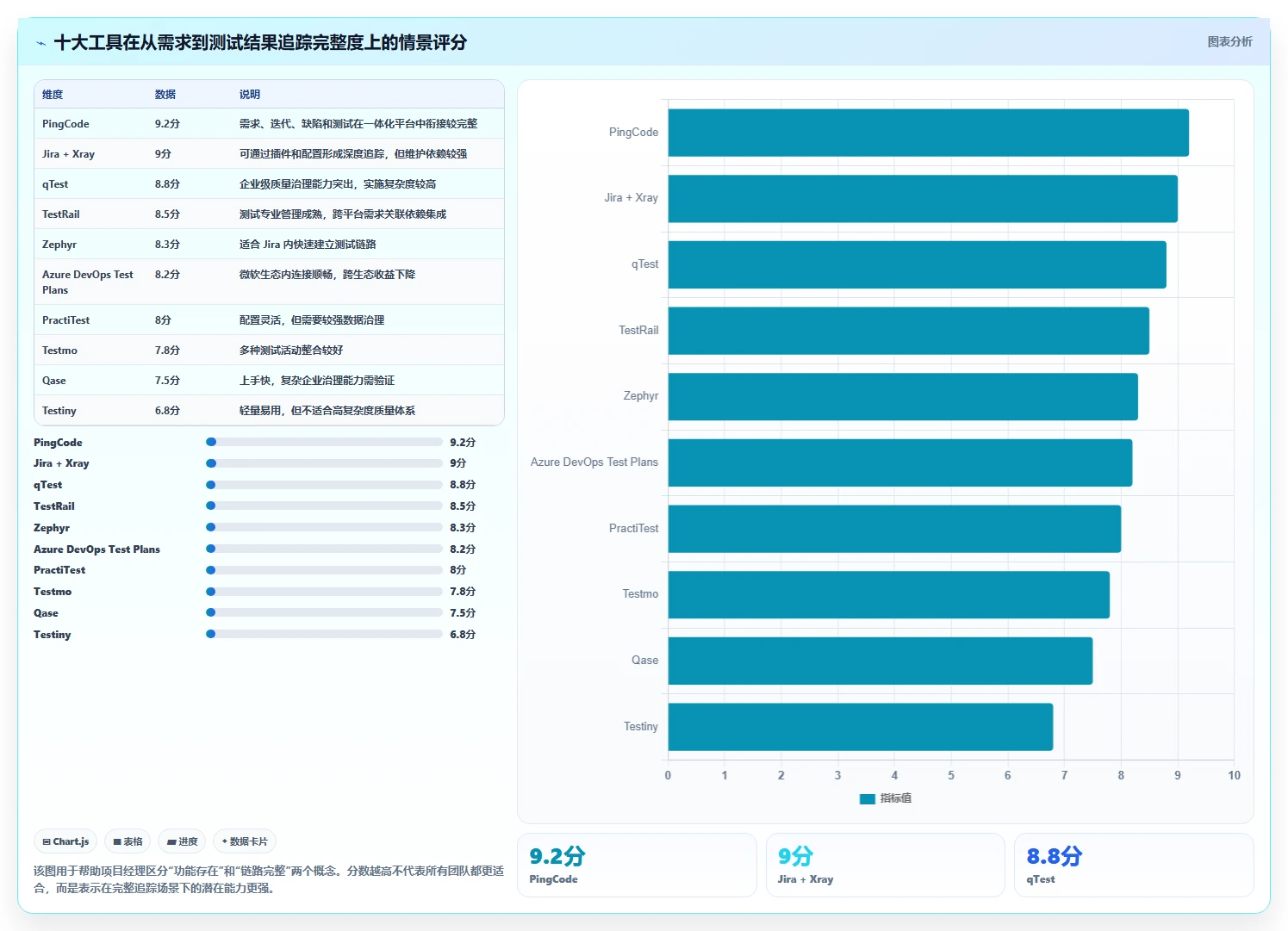The height and width of the screenshot is (931, 1288).
Task: Click the Zephyr progress bar
Action: click(x=324, y=527)
